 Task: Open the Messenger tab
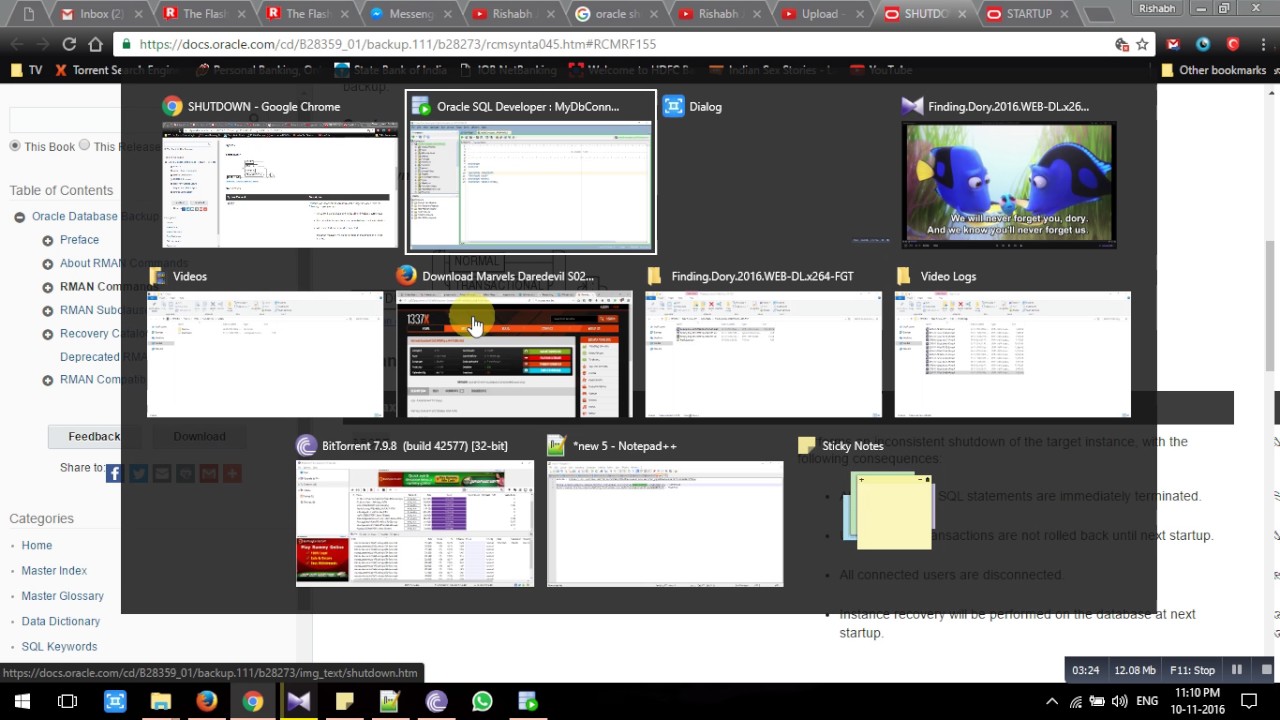[408, 14]
